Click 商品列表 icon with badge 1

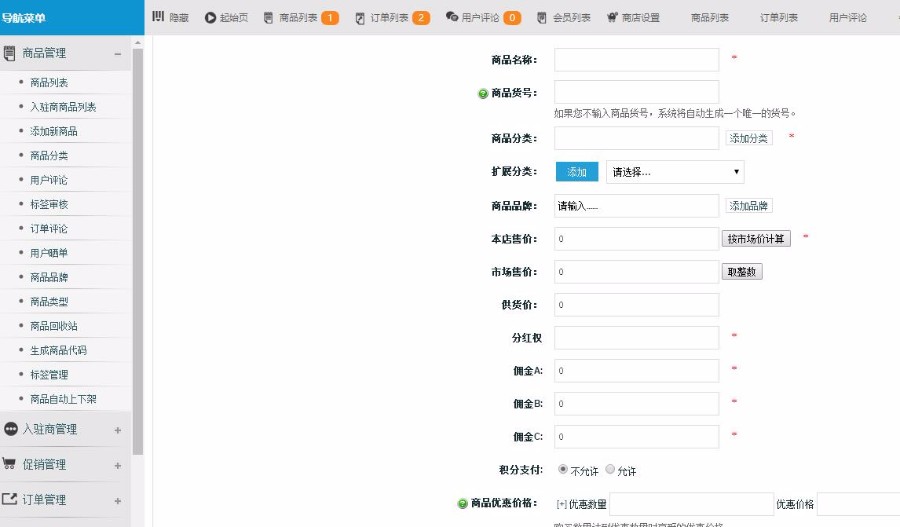coord(268,18)
